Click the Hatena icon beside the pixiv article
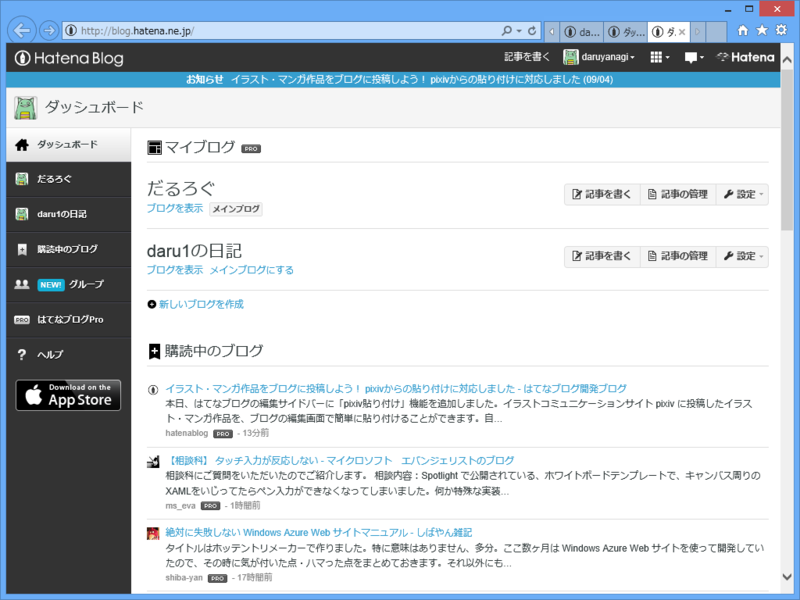Image resolution: width=800 pixels, height=600 pixels. tap(153, 390)
